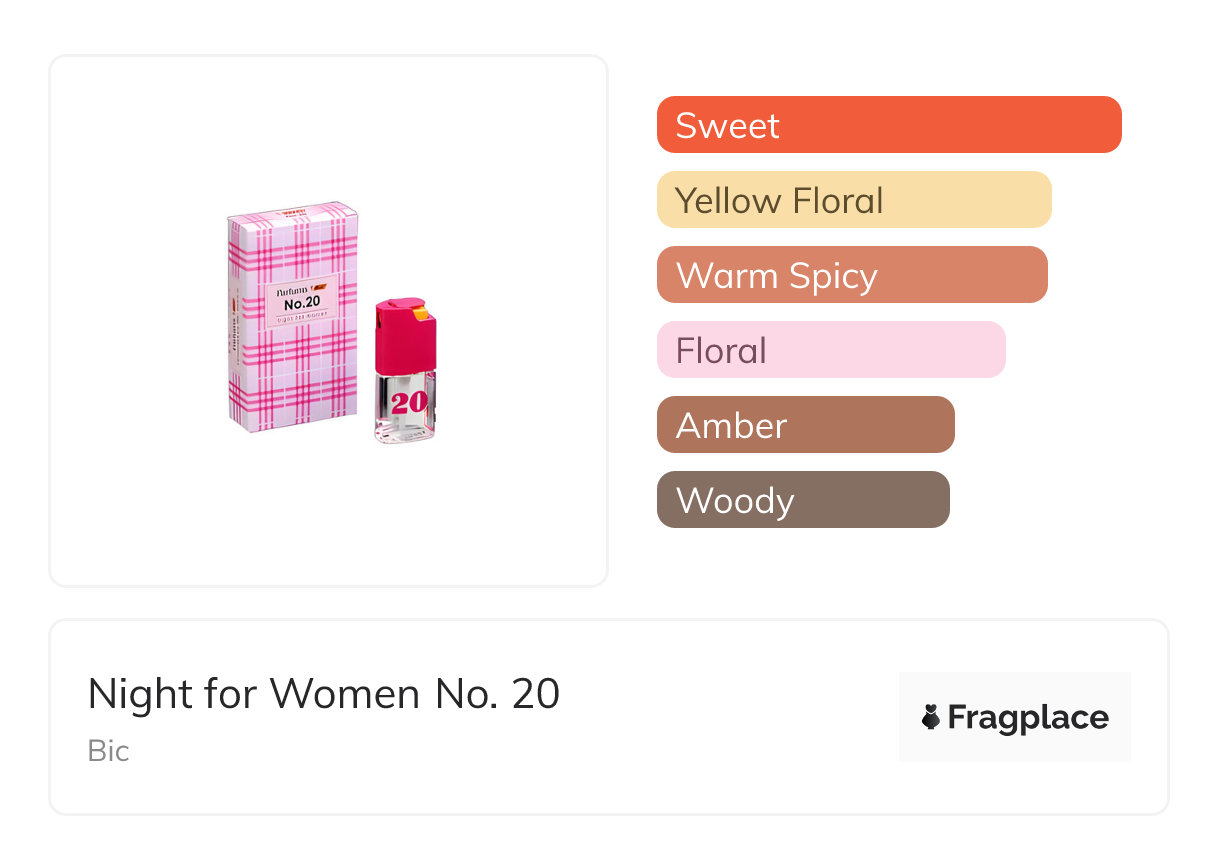Click the Fragplace bottle logo icon
This screenshot has height=864, width=1218.
[931, 717]
